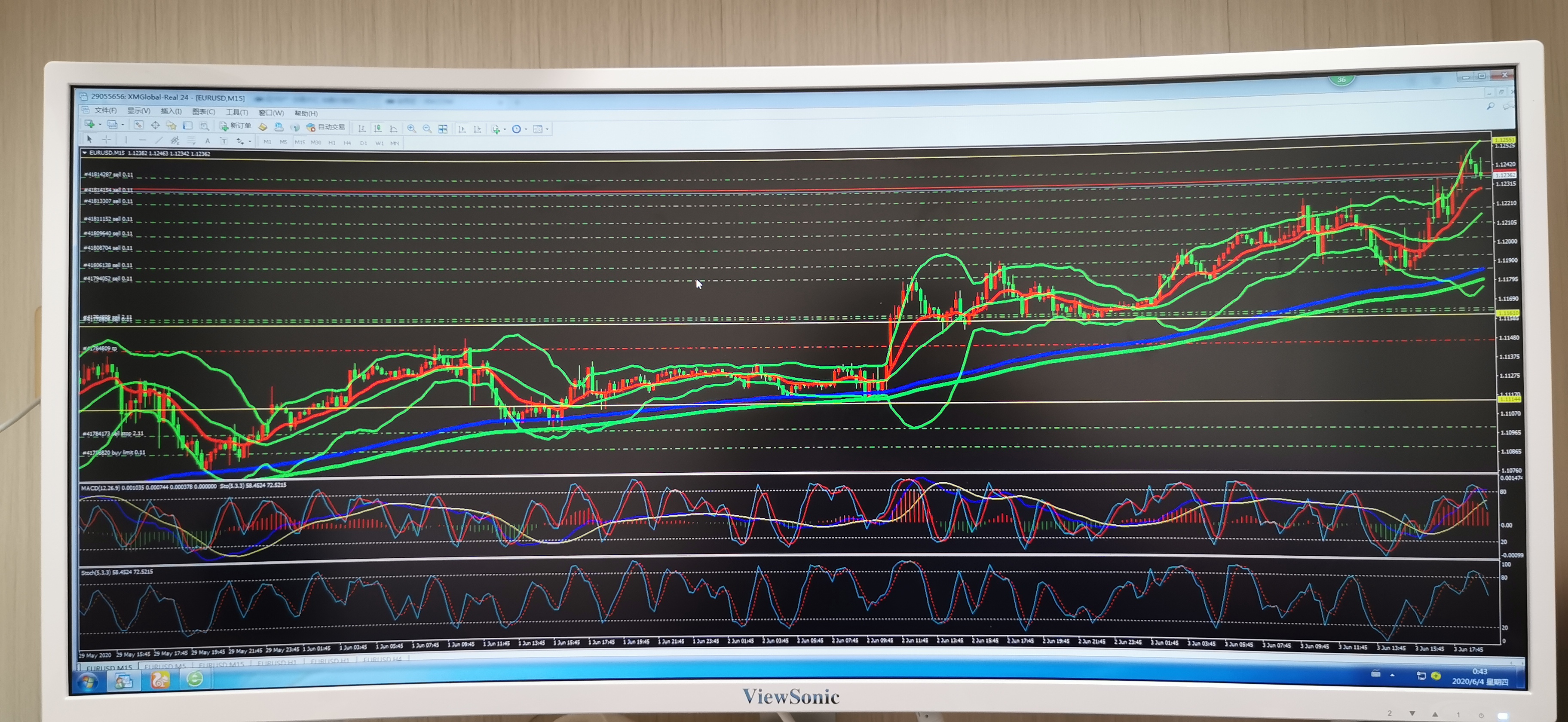Viewport: 1568px width, 722px height.
Task: Switch to H4 timeframe
Action: tap(348, 143)
